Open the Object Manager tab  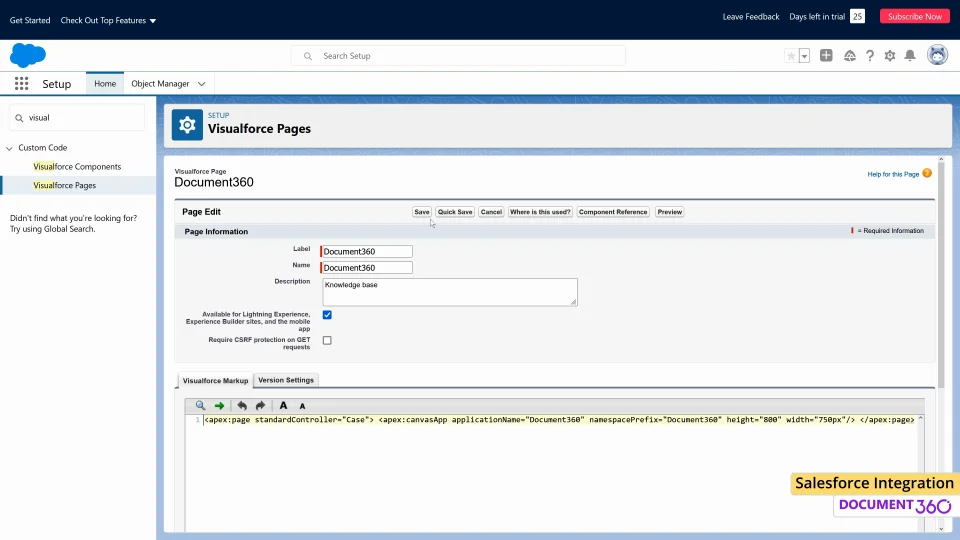pos(160,84)
